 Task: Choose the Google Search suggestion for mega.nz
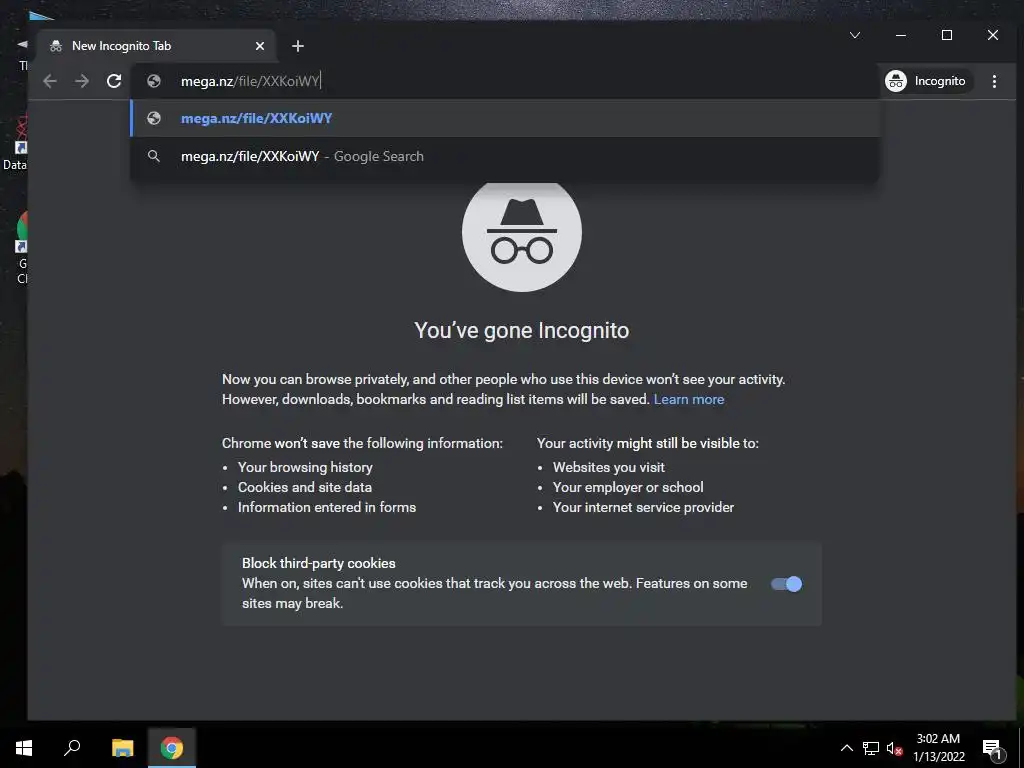click(505, 156)
